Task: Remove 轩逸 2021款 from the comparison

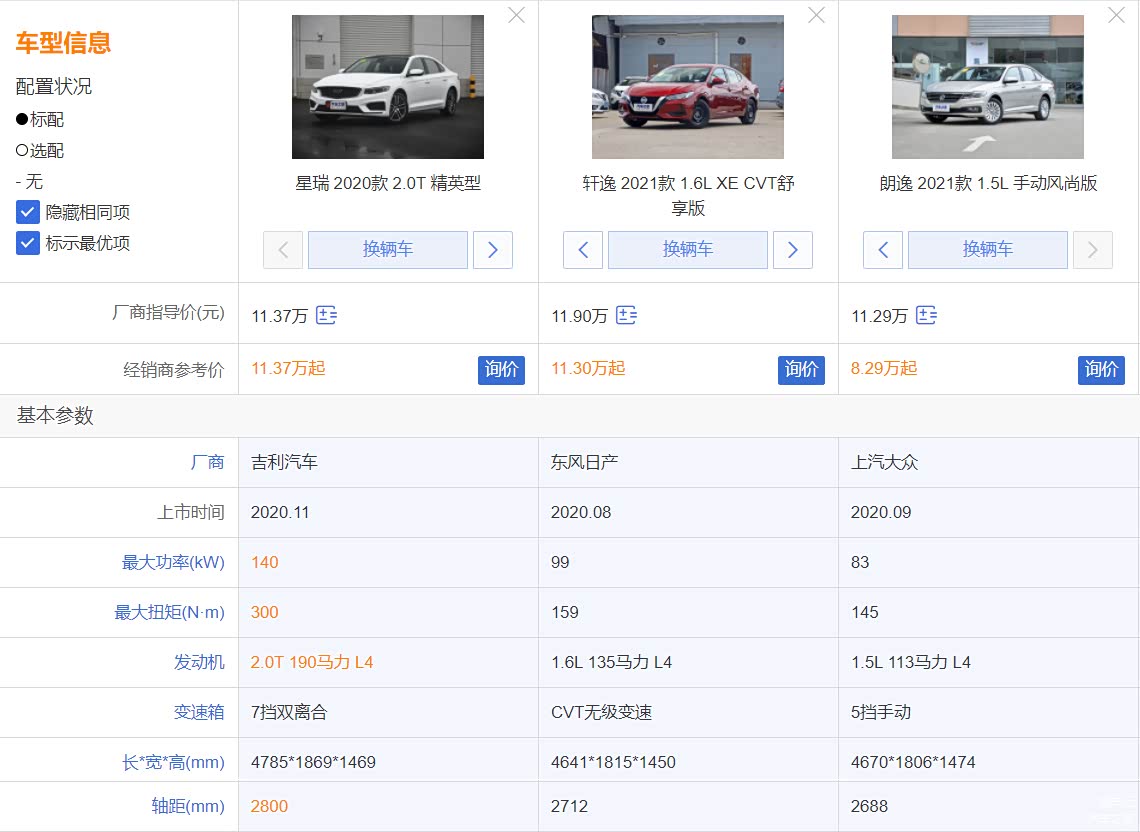Action: click(816, 15)
